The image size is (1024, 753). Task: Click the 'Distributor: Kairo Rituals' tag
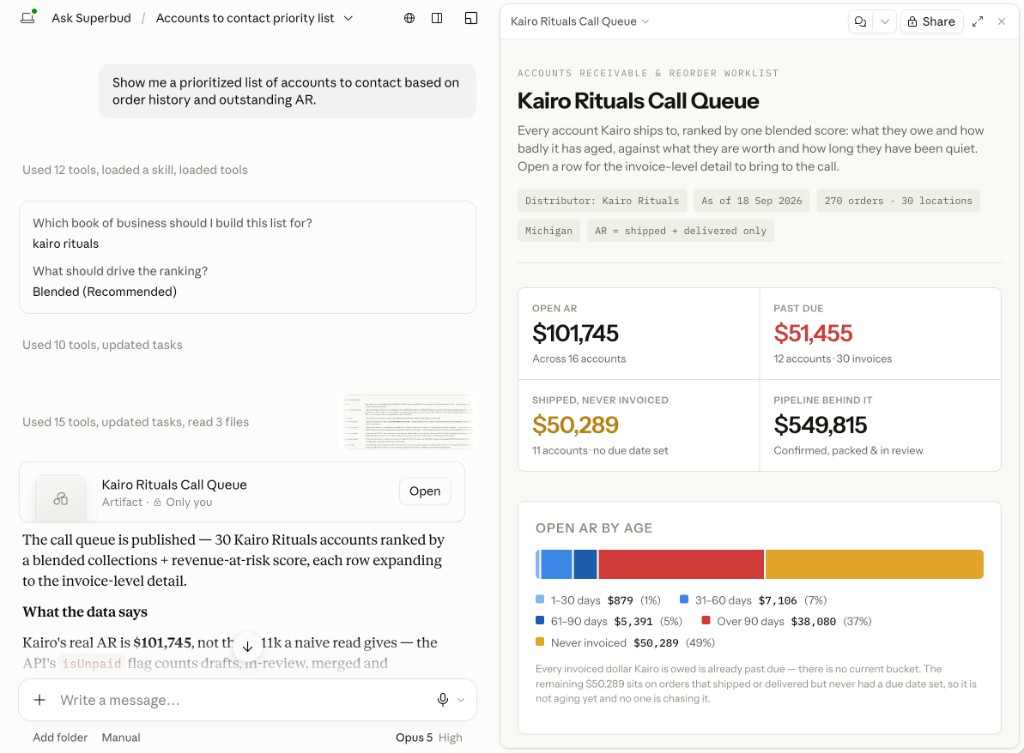602,201
